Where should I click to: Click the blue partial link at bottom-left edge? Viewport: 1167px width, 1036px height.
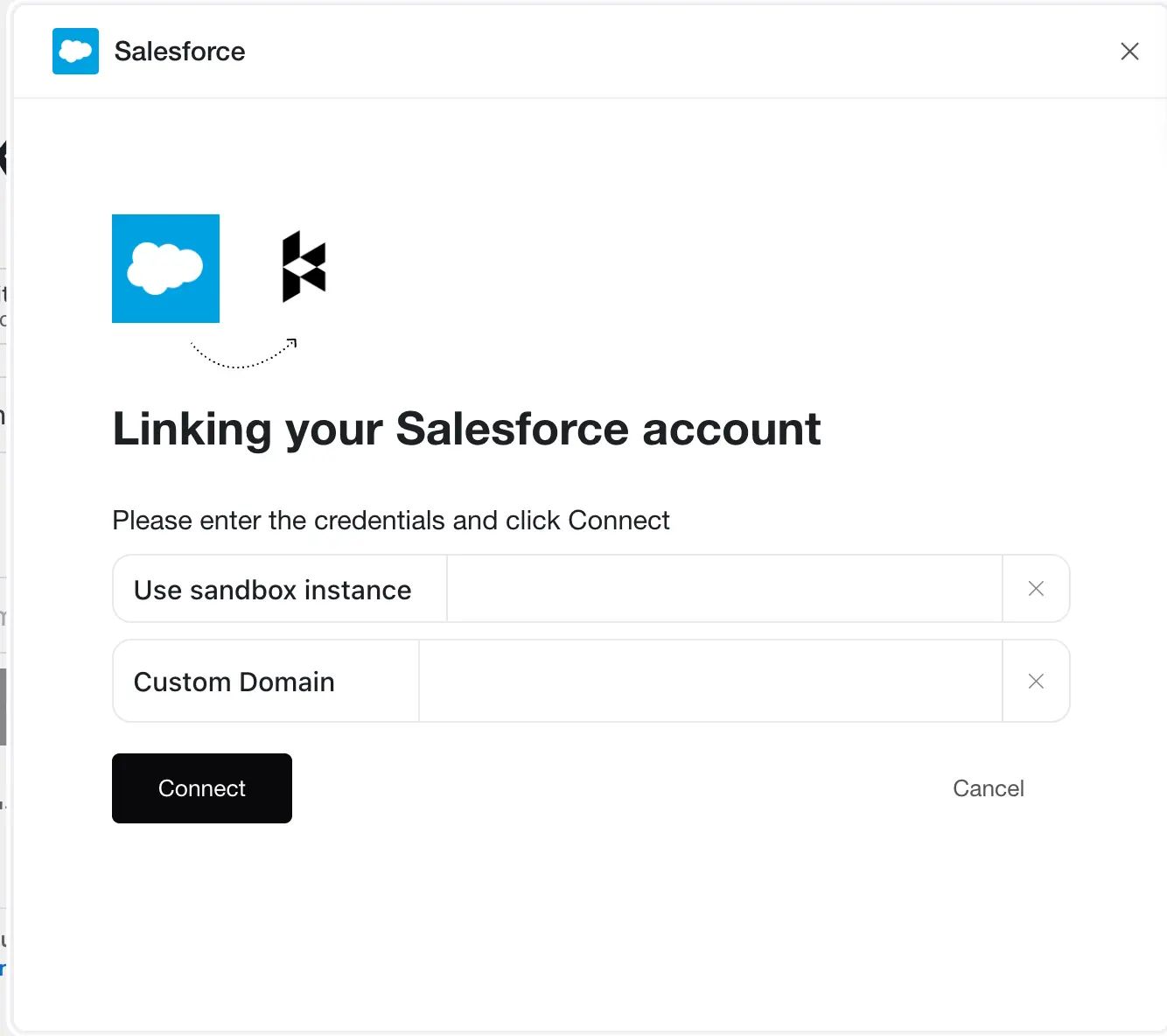(3, 969)
